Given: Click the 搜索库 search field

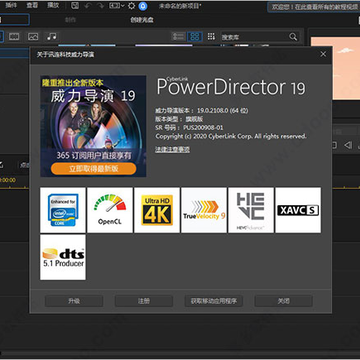Looking at the screenshot, I should point(253,37).
